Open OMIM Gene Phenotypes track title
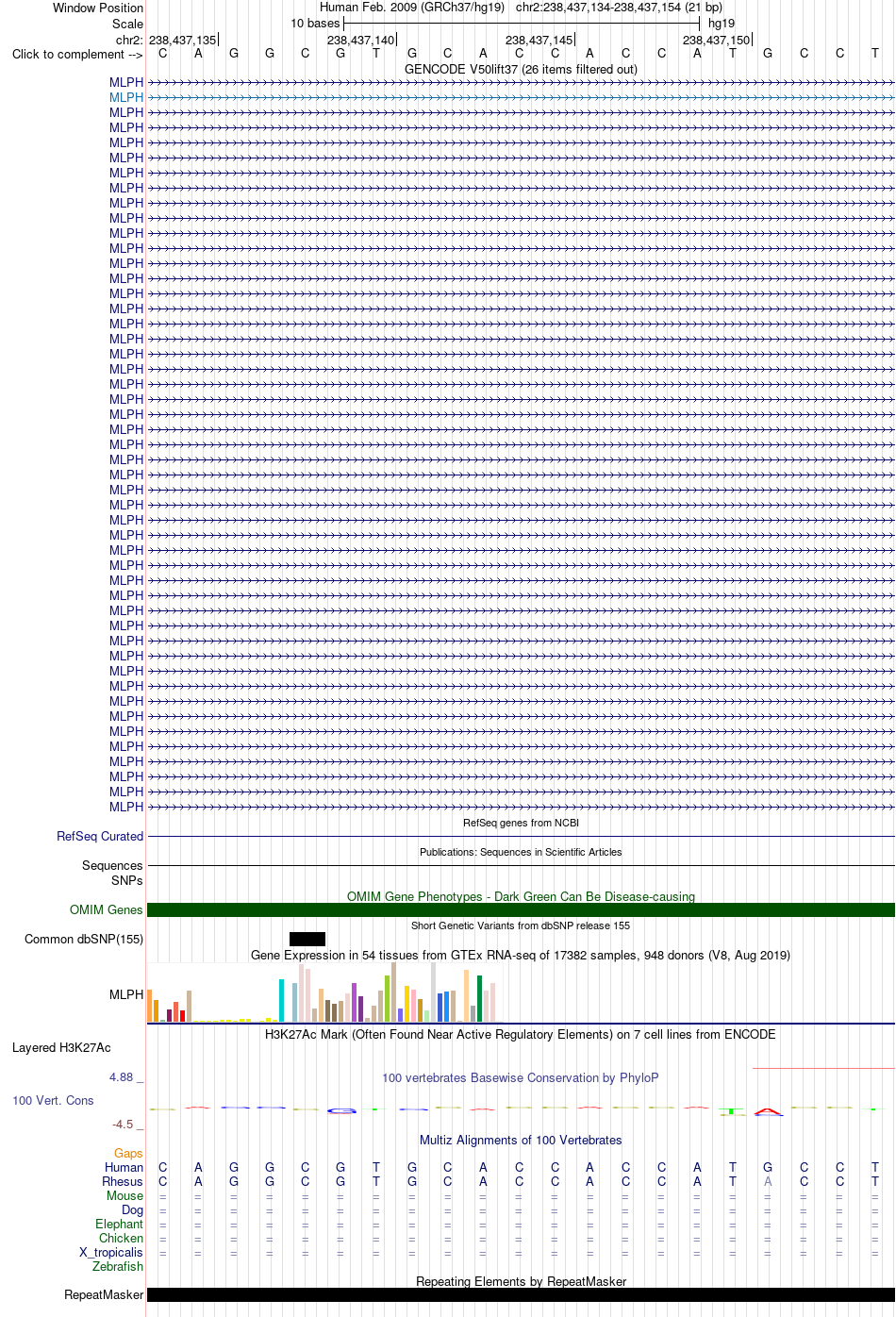 click(x=521, y=896)
